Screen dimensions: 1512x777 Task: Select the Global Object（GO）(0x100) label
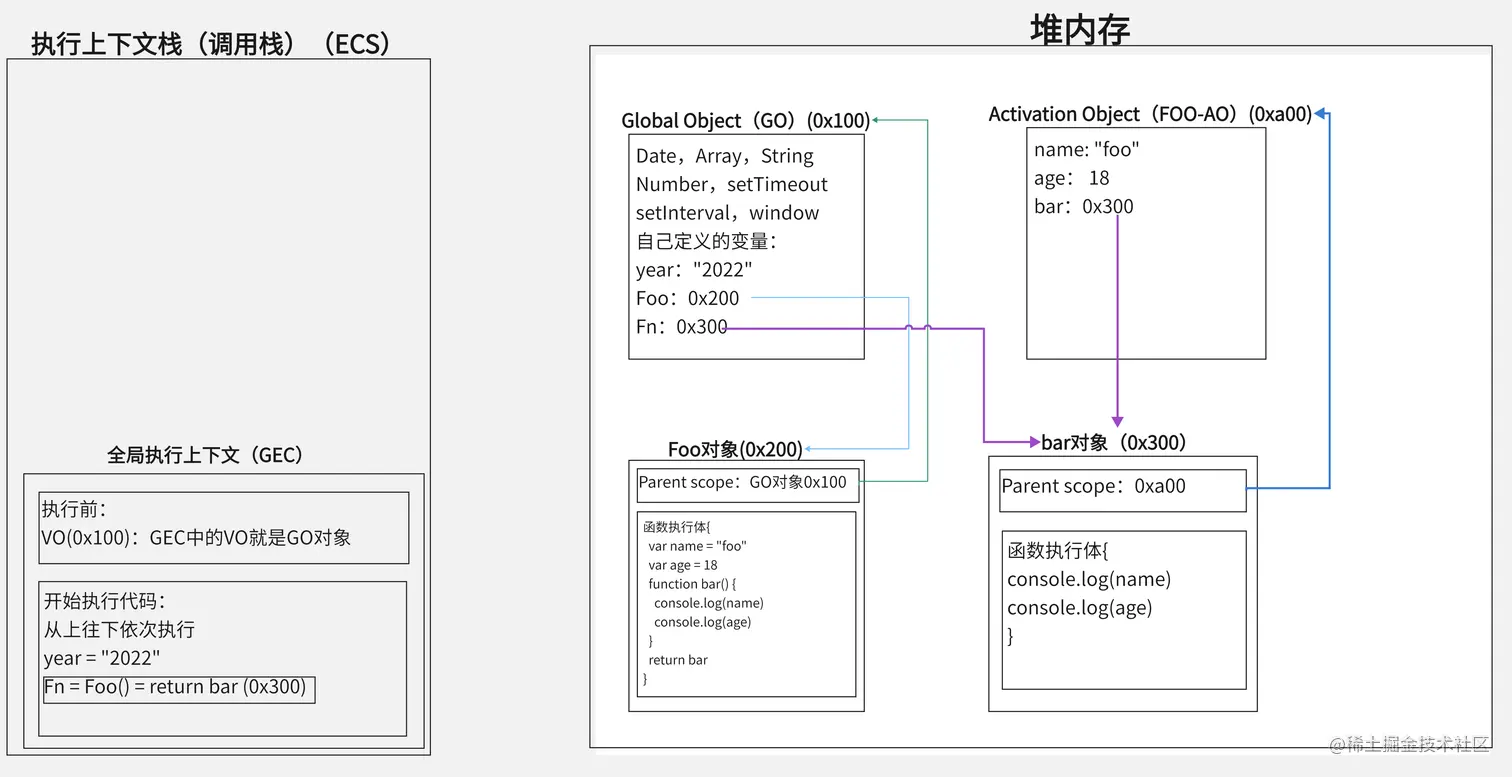pos(745,120)
